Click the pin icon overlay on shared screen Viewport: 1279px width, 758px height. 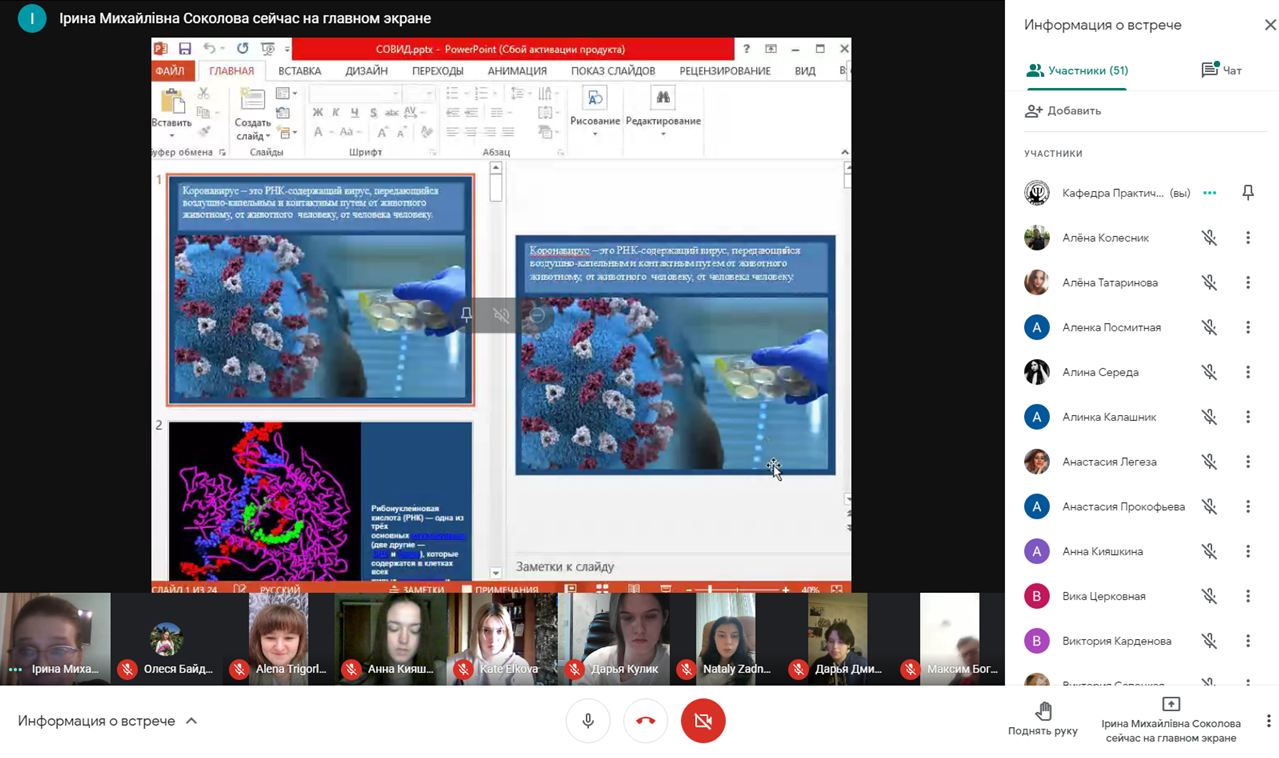click(466, 315)
